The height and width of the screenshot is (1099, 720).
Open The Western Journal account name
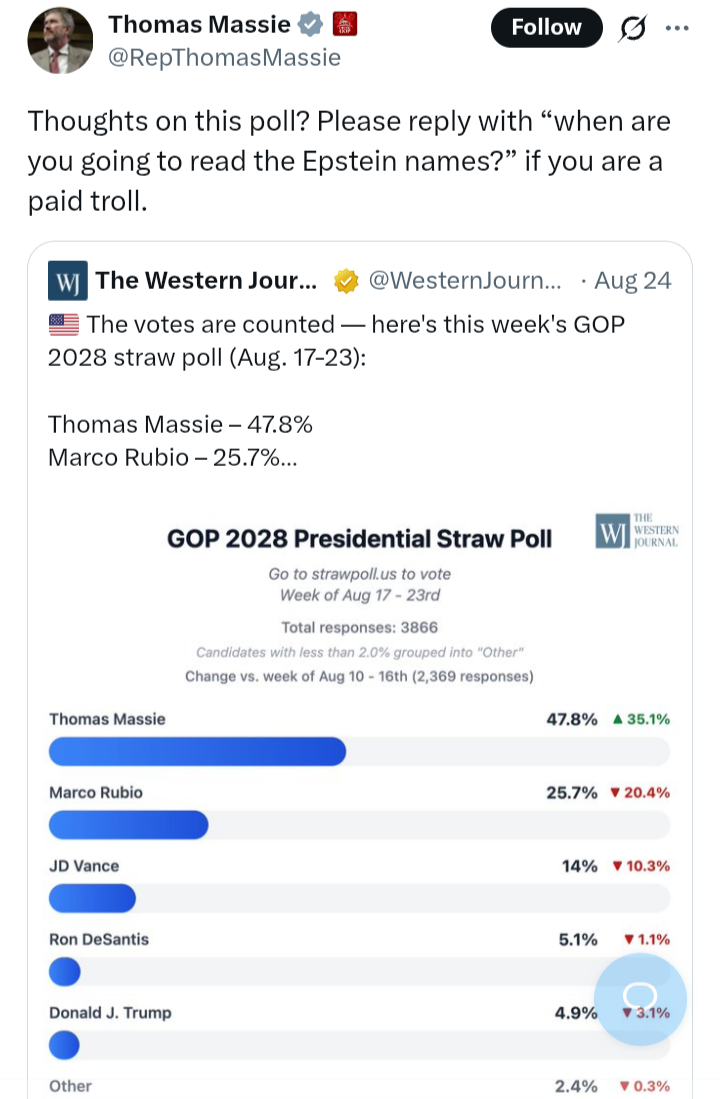(206, 280)
